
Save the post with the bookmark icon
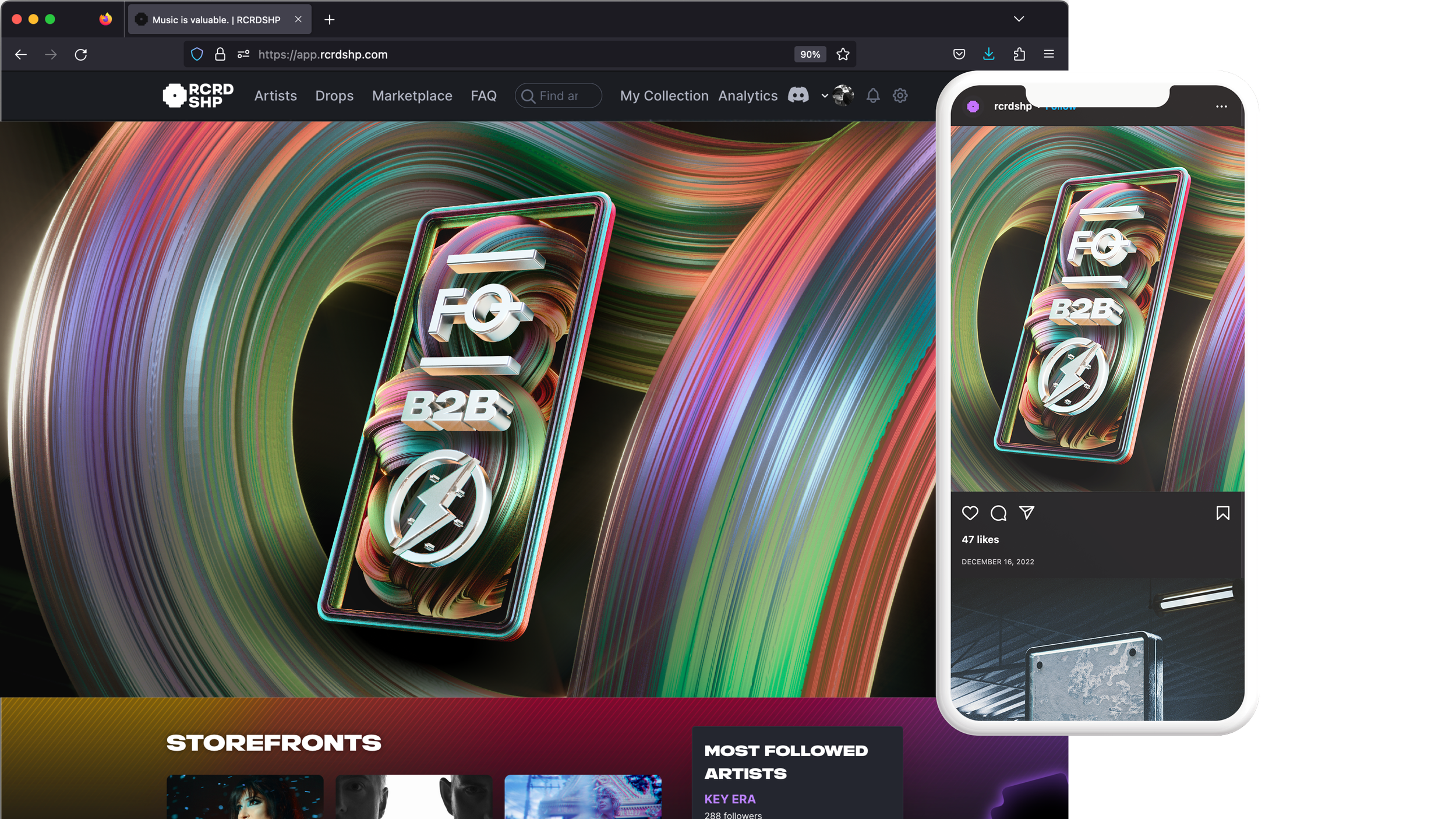pyautogui.click(x=1222, y=513)
